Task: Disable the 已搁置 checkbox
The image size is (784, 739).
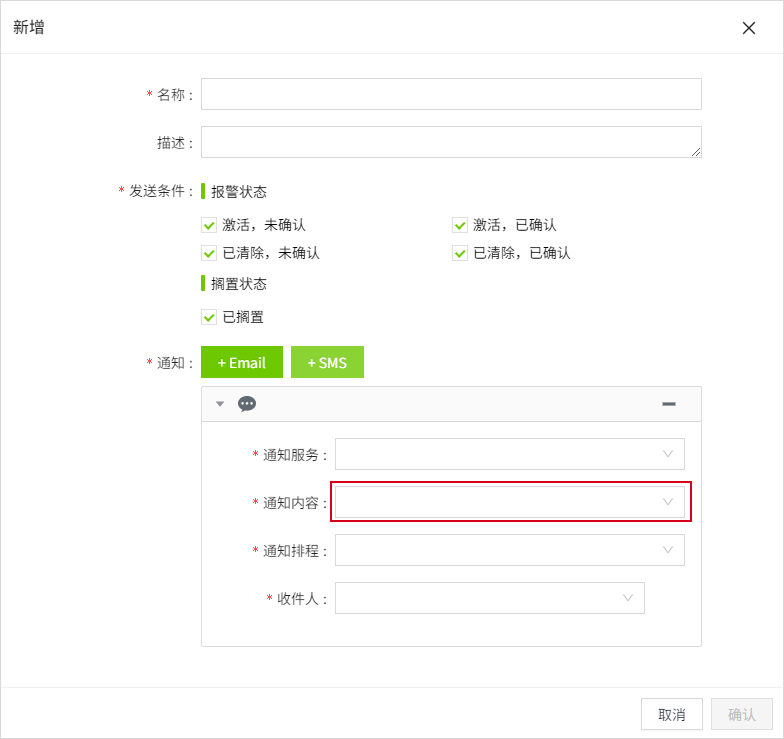Action: click(209, 317)
